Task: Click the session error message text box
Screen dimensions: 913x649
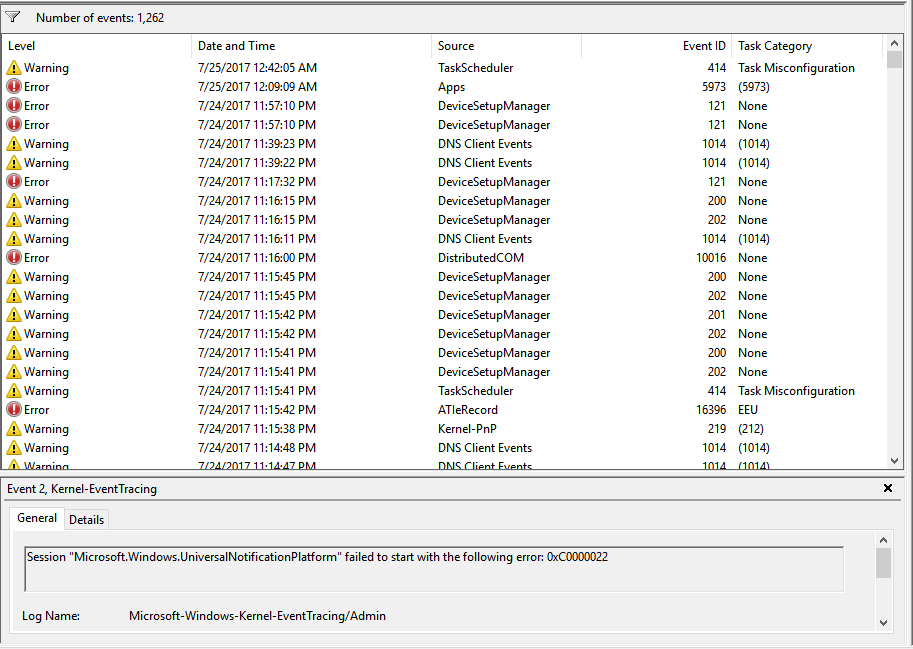Action: pyautogui.click(x=434, y=568)
